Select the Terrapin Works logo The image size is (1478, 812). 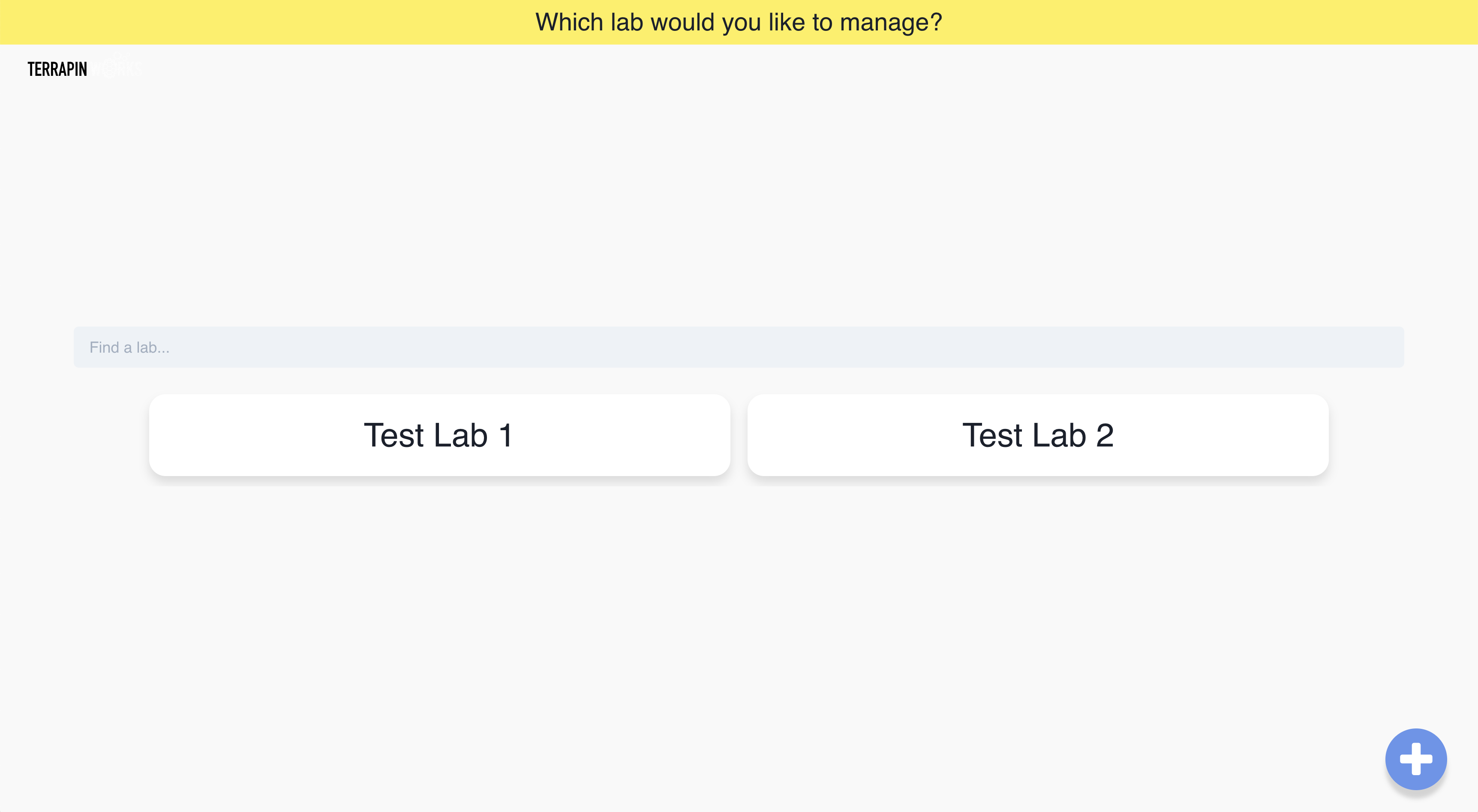[84, 69]
